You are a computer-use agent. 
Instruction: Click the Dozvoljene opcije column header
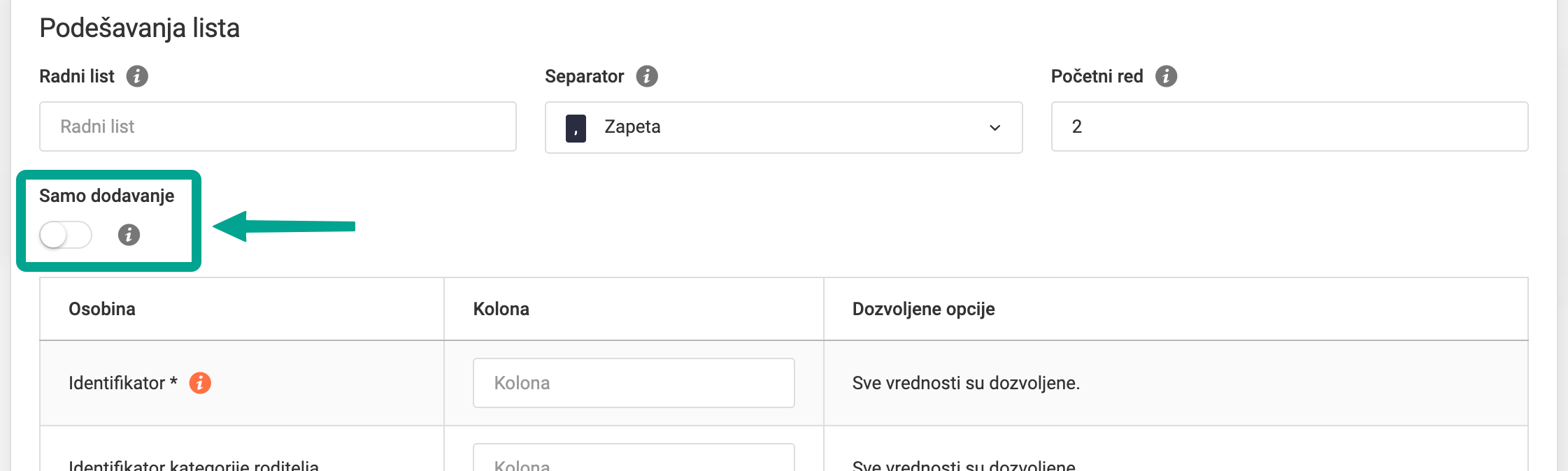click(923, 309)
